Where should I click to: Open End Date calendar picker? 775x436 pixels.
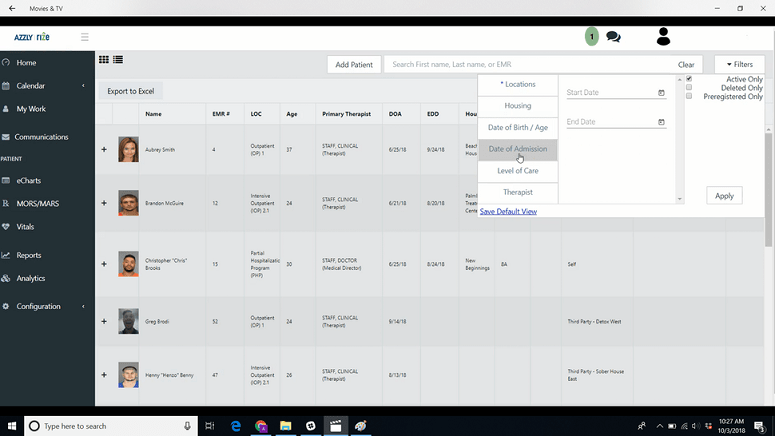pos(661,122)
